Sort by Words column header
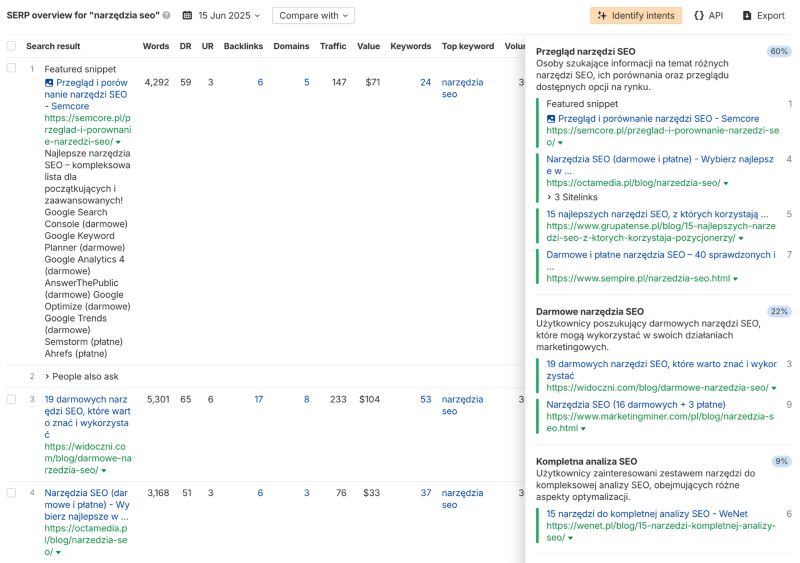This screenshot has height=563, width=800. click(156, 46)
